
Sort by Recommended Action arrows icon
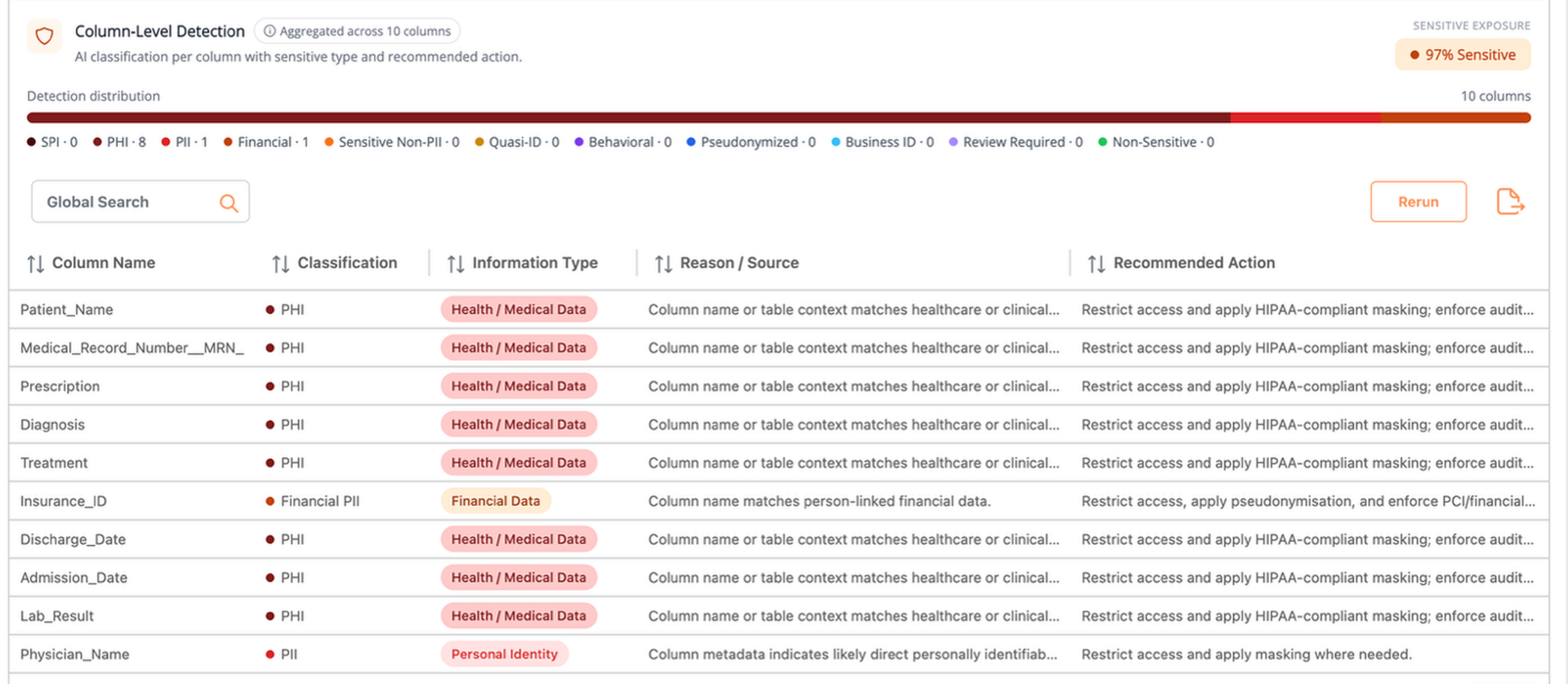[1096, 264]
